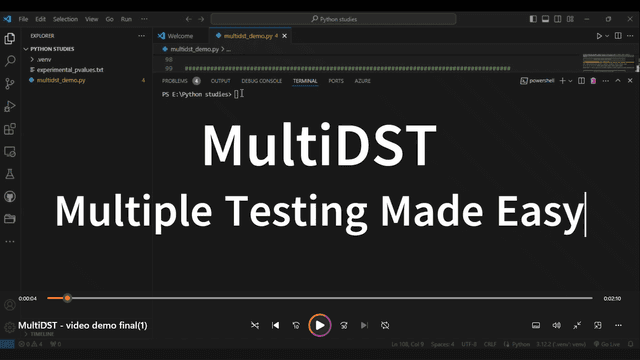This screenshot has height=360, width=640.
Task: Rewind ten seconds in video
Action: click(x=296, y=325)
